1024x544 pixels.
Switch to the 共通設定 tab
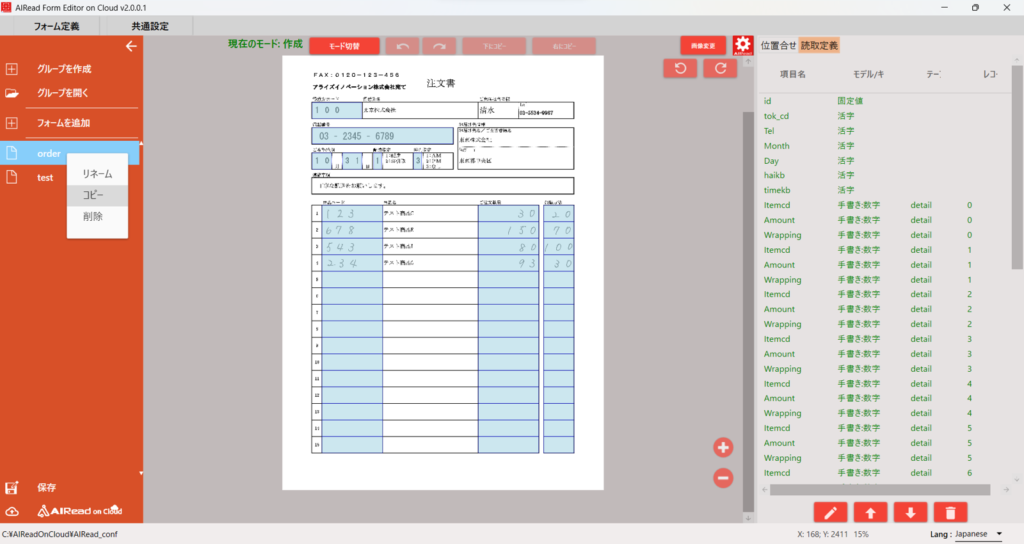150,25
